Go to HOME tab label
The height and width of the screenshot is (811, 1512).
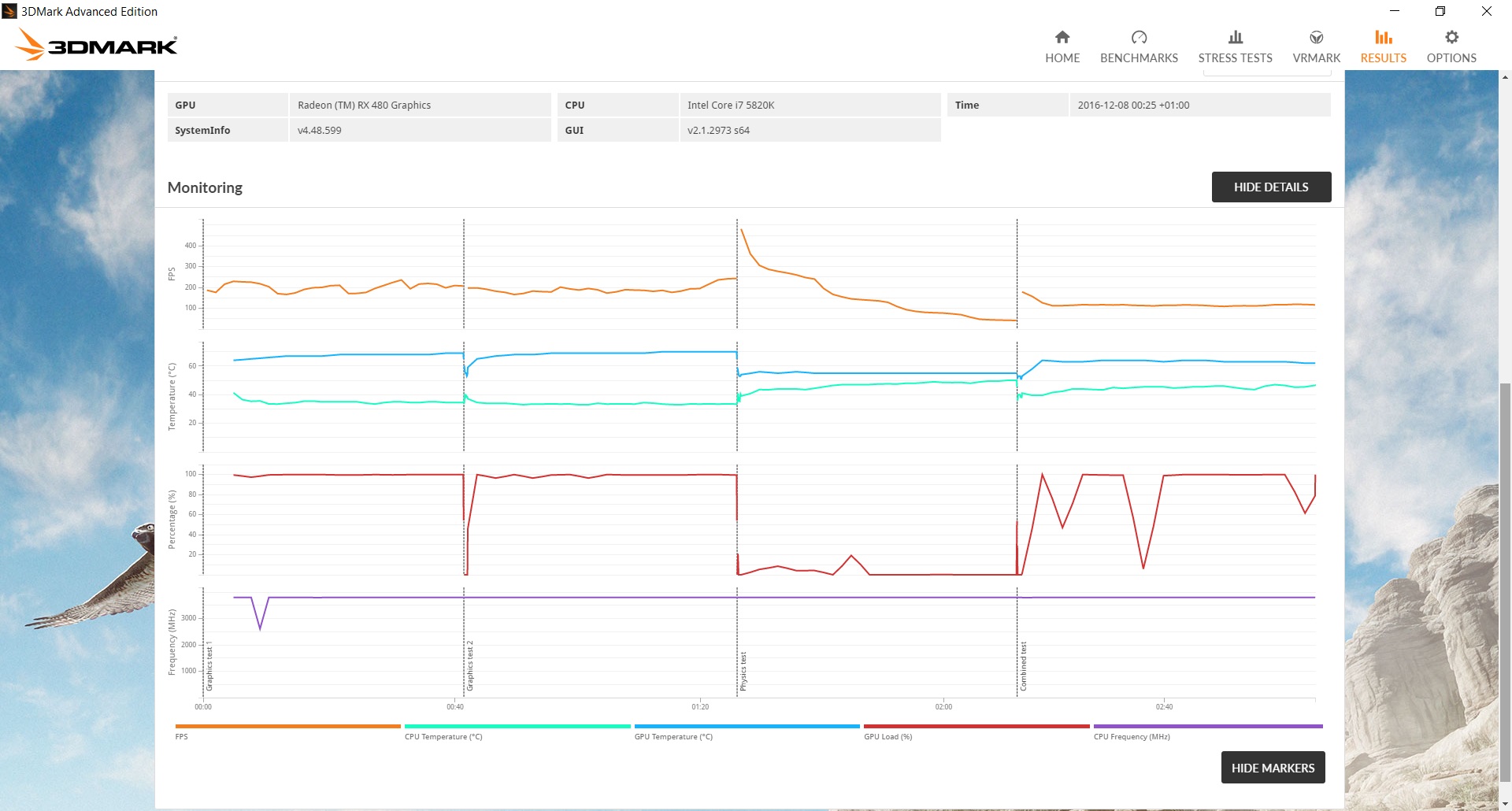[x=1062, y=58]
